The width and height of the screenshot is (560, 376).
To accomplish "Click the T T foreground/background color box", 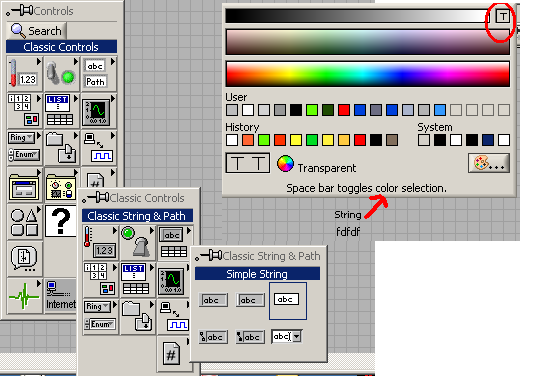I will tap(248, 163).
